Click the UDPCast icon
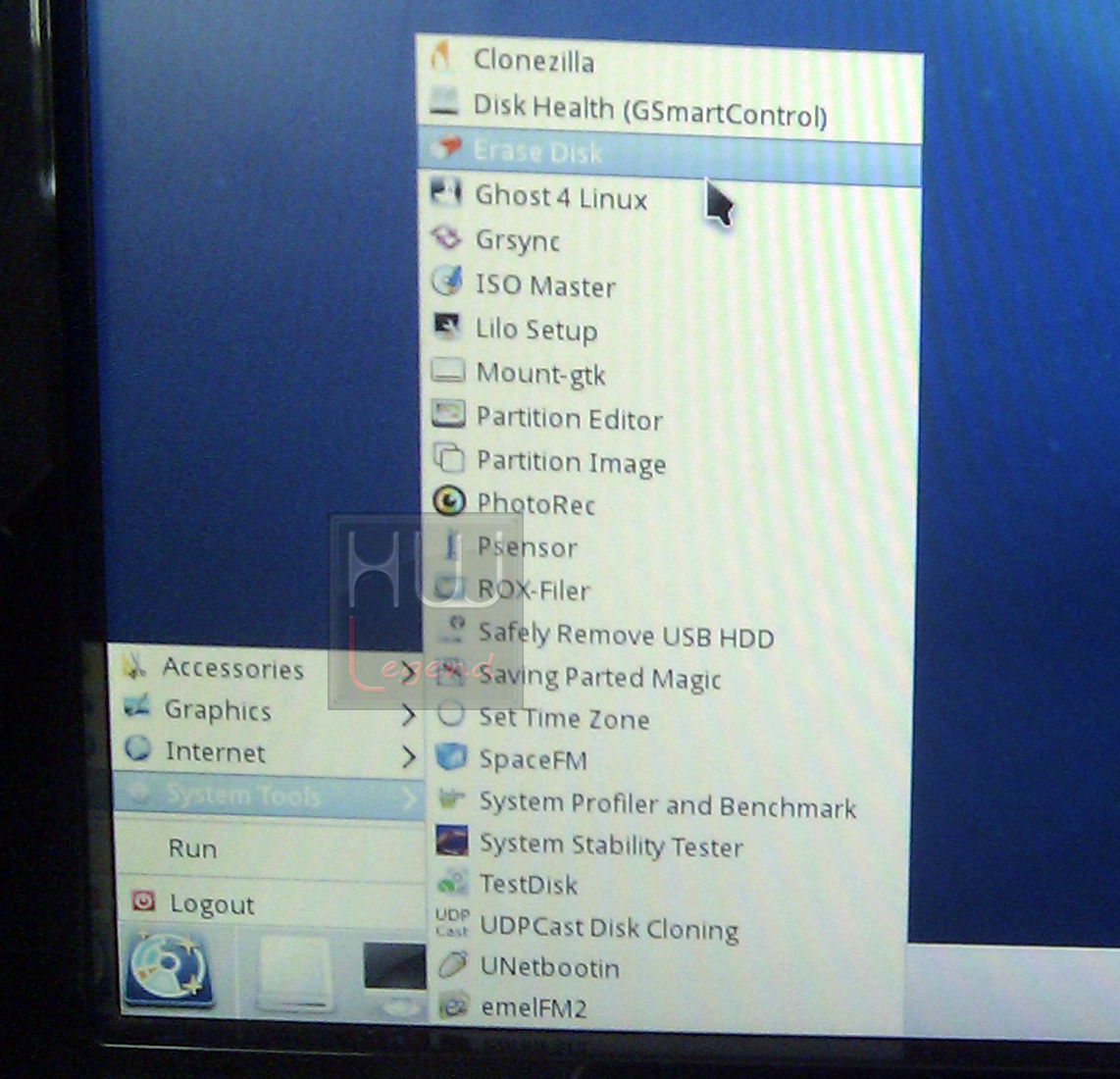 point(452,922)
